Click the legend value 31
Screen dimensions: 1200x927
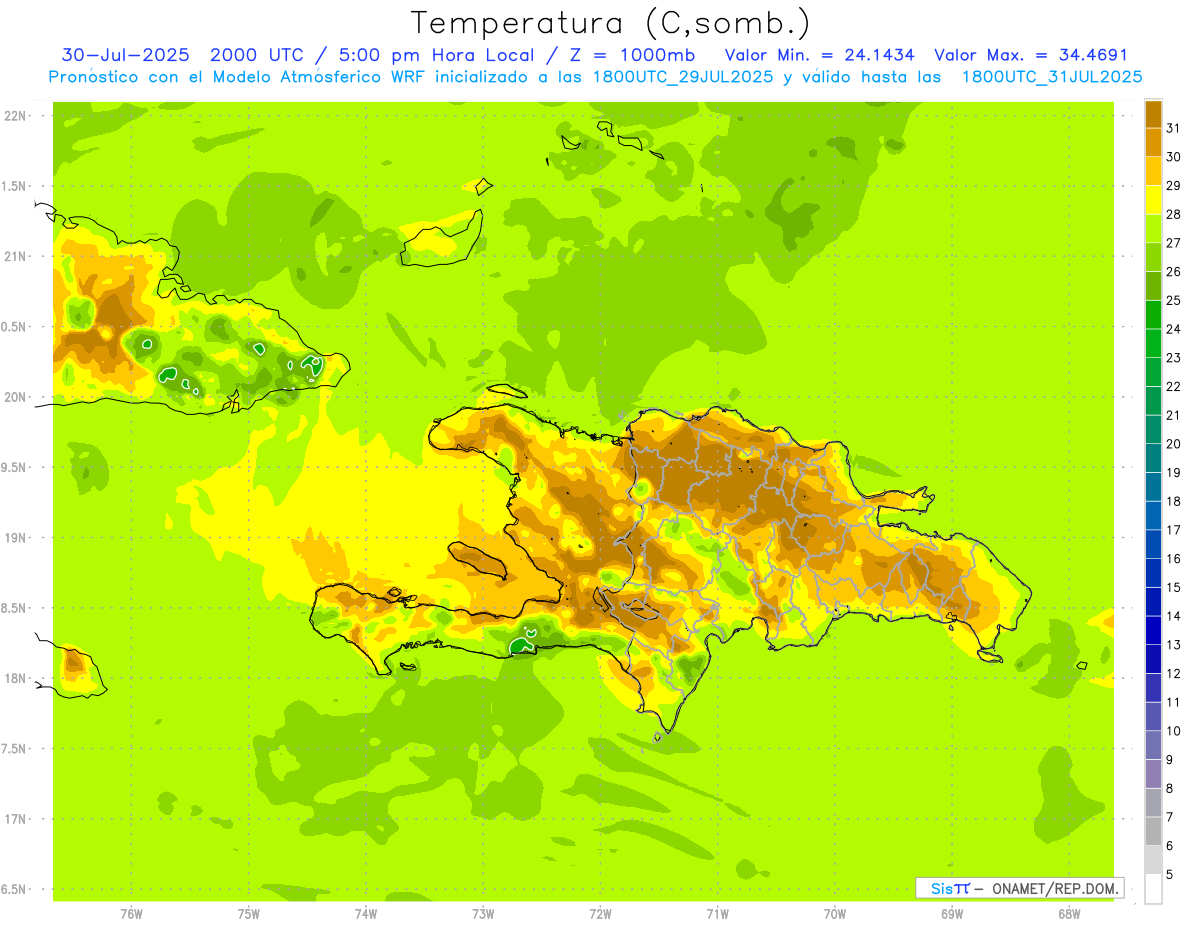tap(1174, 127)
